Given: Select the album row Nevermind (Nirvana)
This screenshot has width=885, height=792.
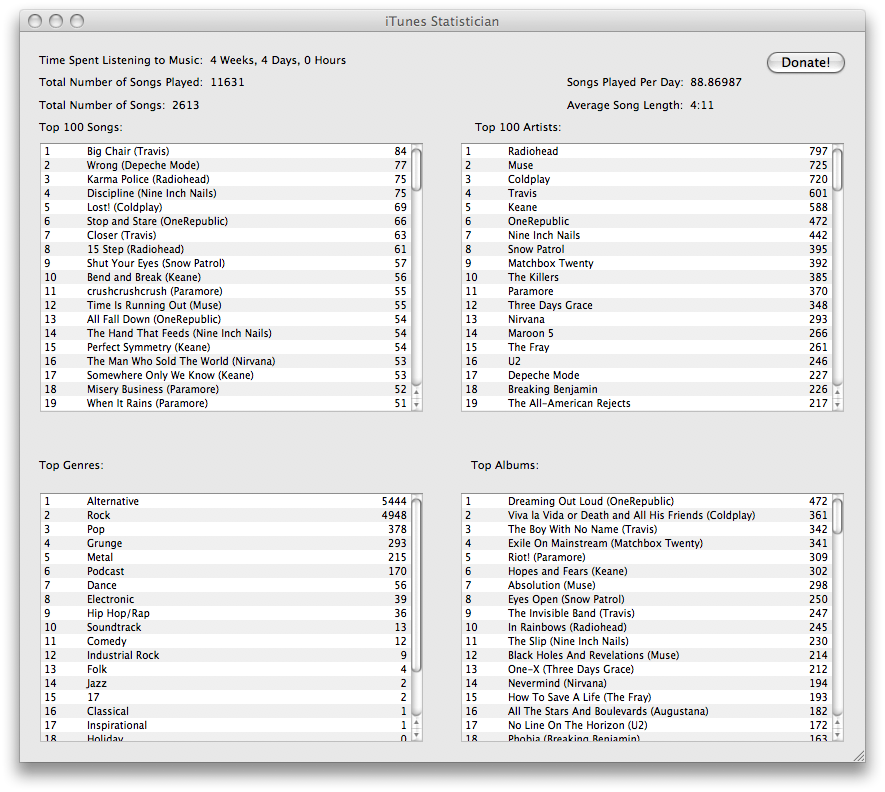Looking at the screenshot, I should tap(647, 683).
